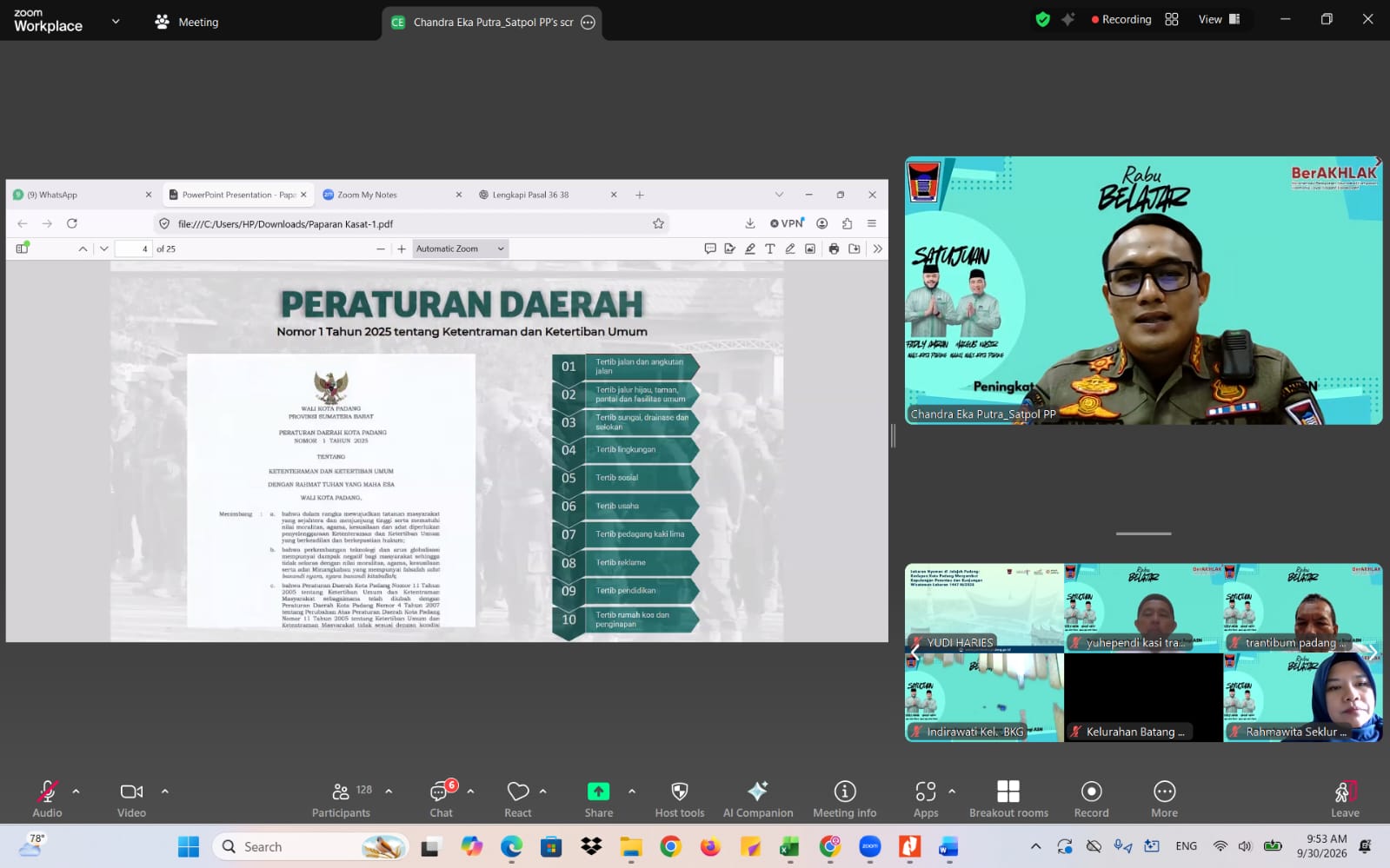Click the green encryption shield icon
Image resolution: width=1390 pixels, height=868 pixels.
[x=1042, y=19]
